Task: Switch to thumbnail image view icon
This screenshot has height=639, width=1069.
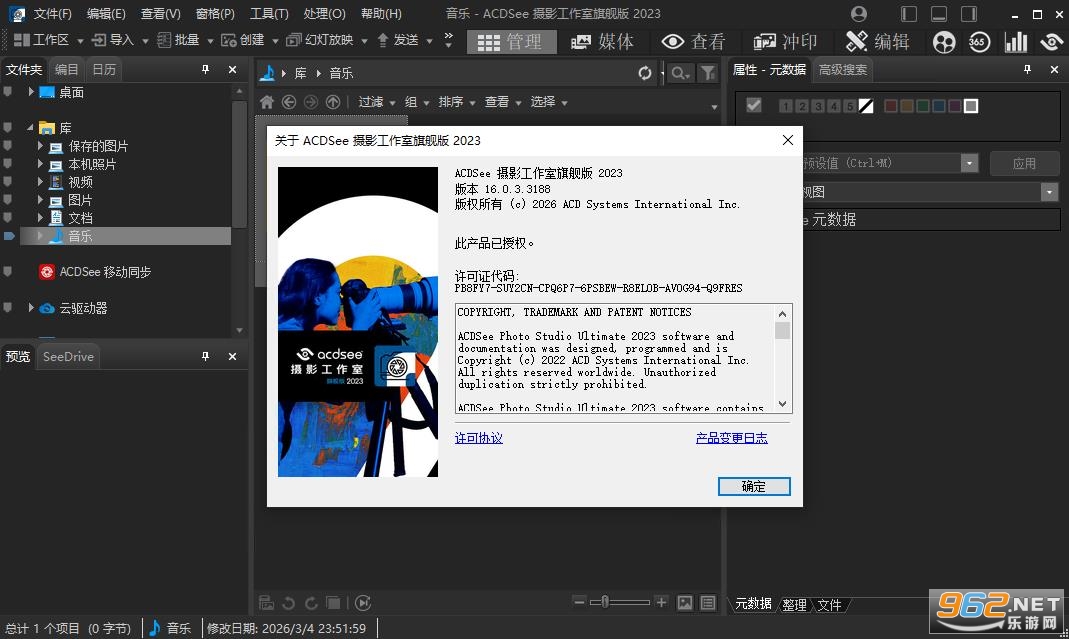Action: pos(685,603)
